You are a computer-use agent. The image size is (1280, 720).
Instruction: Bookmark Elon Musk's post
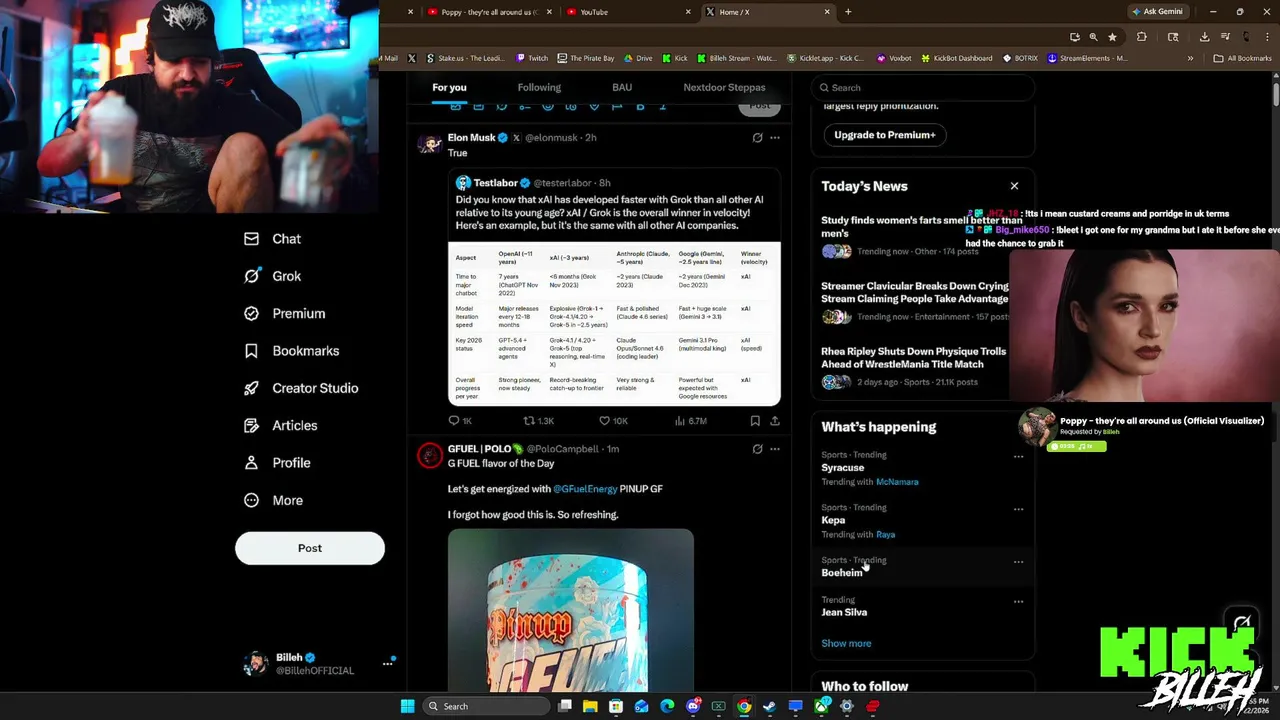click(x=755, y=421)
